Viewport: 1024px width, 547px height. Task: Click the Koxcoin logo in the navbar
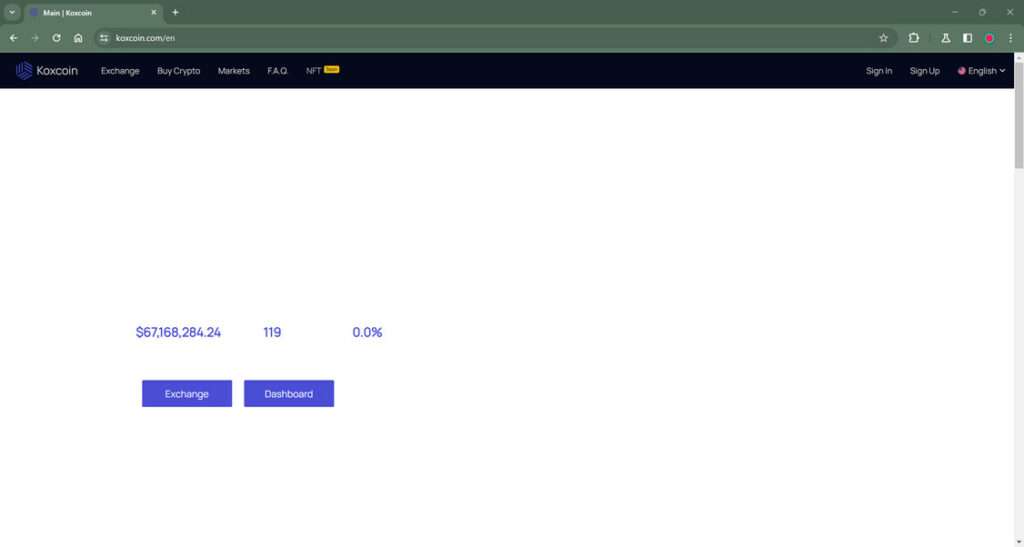click(x=46, y=70)
